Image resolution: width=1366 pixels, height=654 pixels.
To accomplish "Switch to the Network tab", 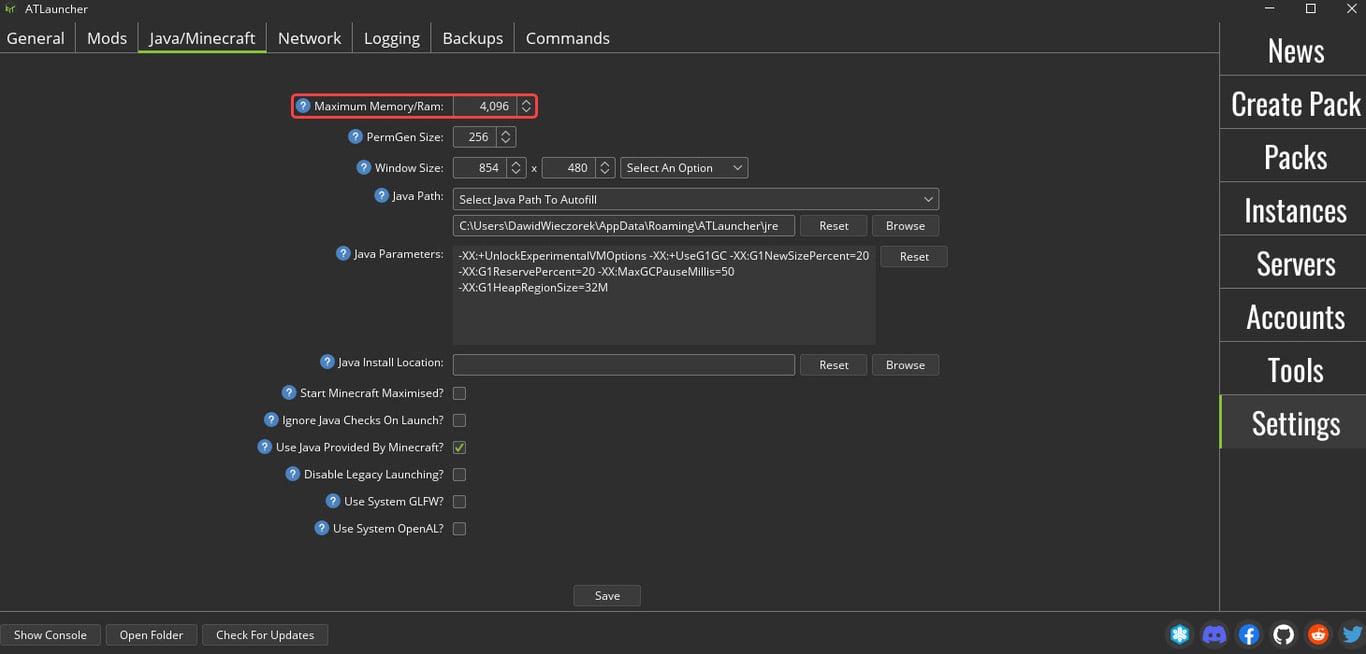I will pyautogui.click(x=309, y=37).
